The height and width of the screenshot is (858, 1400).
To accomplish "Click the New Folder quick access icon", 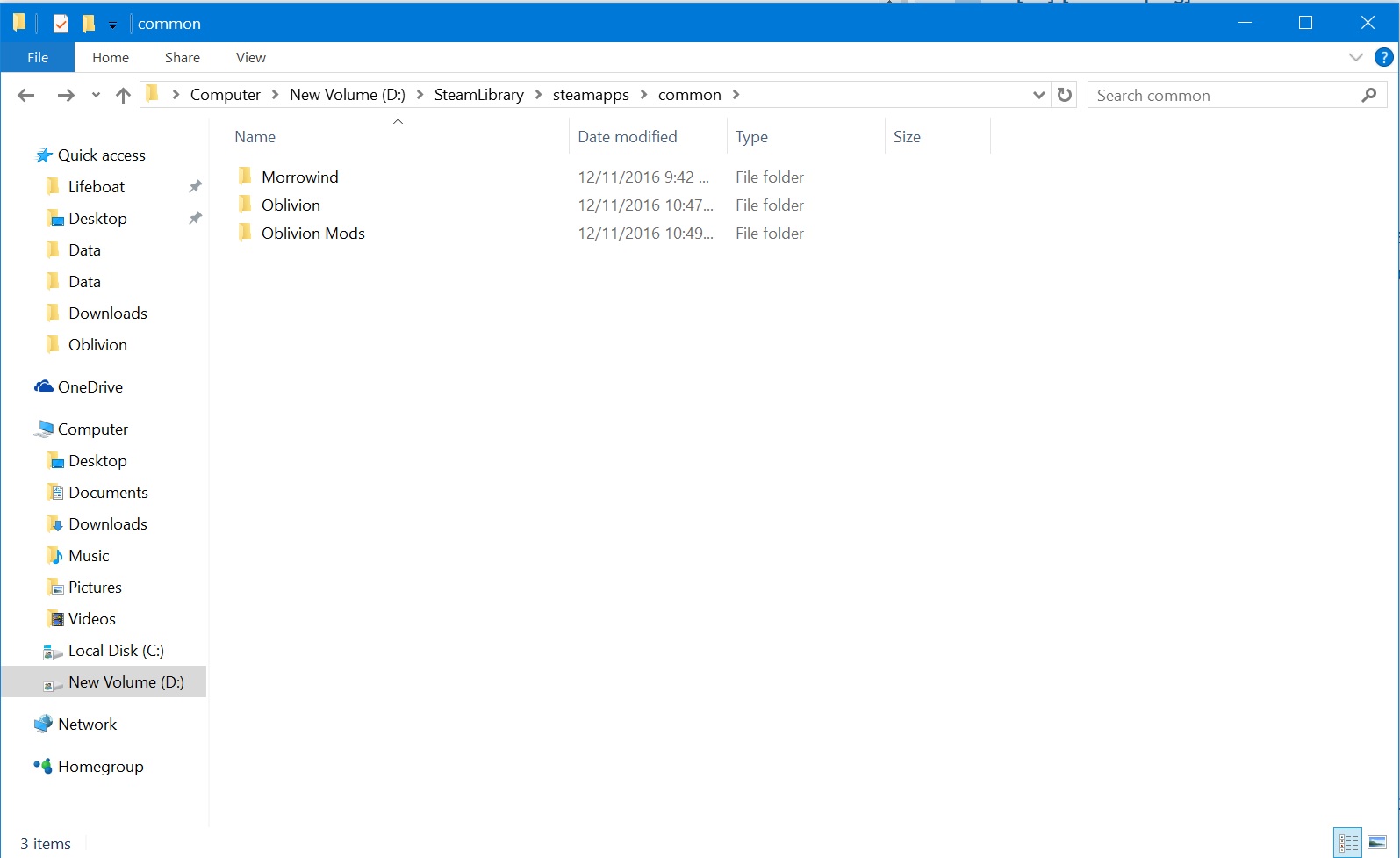I will [88, 24].
